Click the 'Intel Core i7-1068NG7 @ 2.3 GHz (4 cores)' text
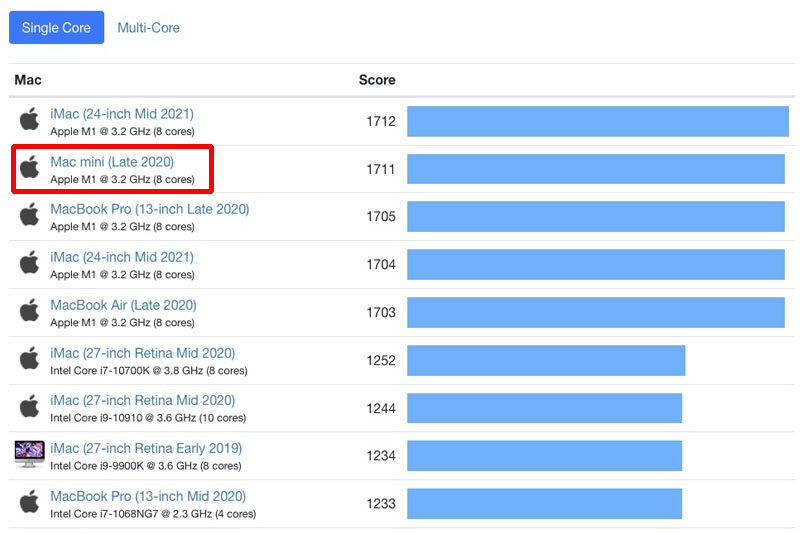The image size is (800, 533). 153,514
